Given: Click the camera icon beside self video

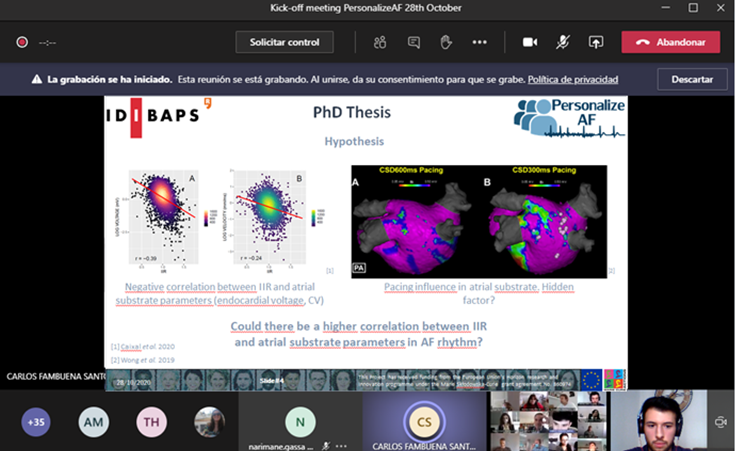Looking at the screenshot, I should click(721, 422).
